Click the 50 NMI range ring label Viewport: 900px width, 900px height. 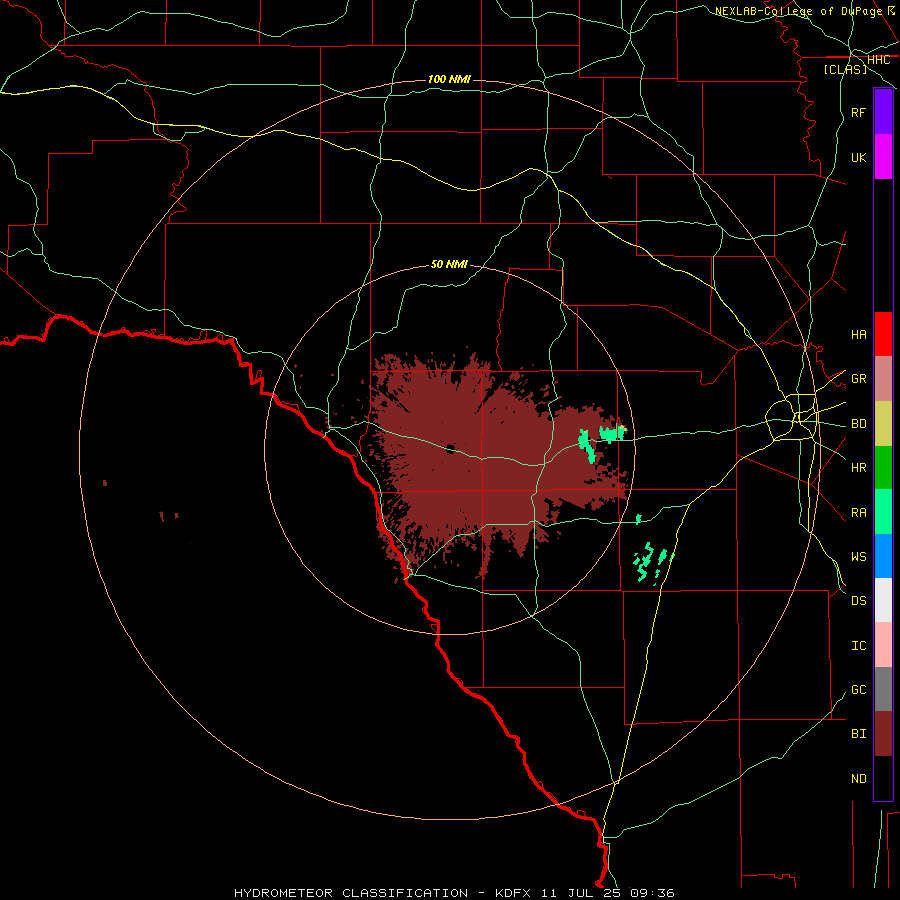(449, 264)
